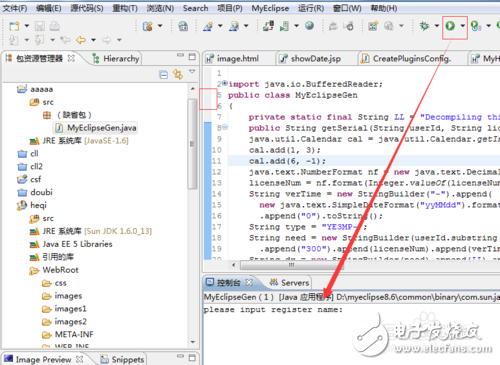Collapse getSerial method fold on line 8
This screenshot has height=365, width=500.
pyautogui.click(x=225, y=127)
